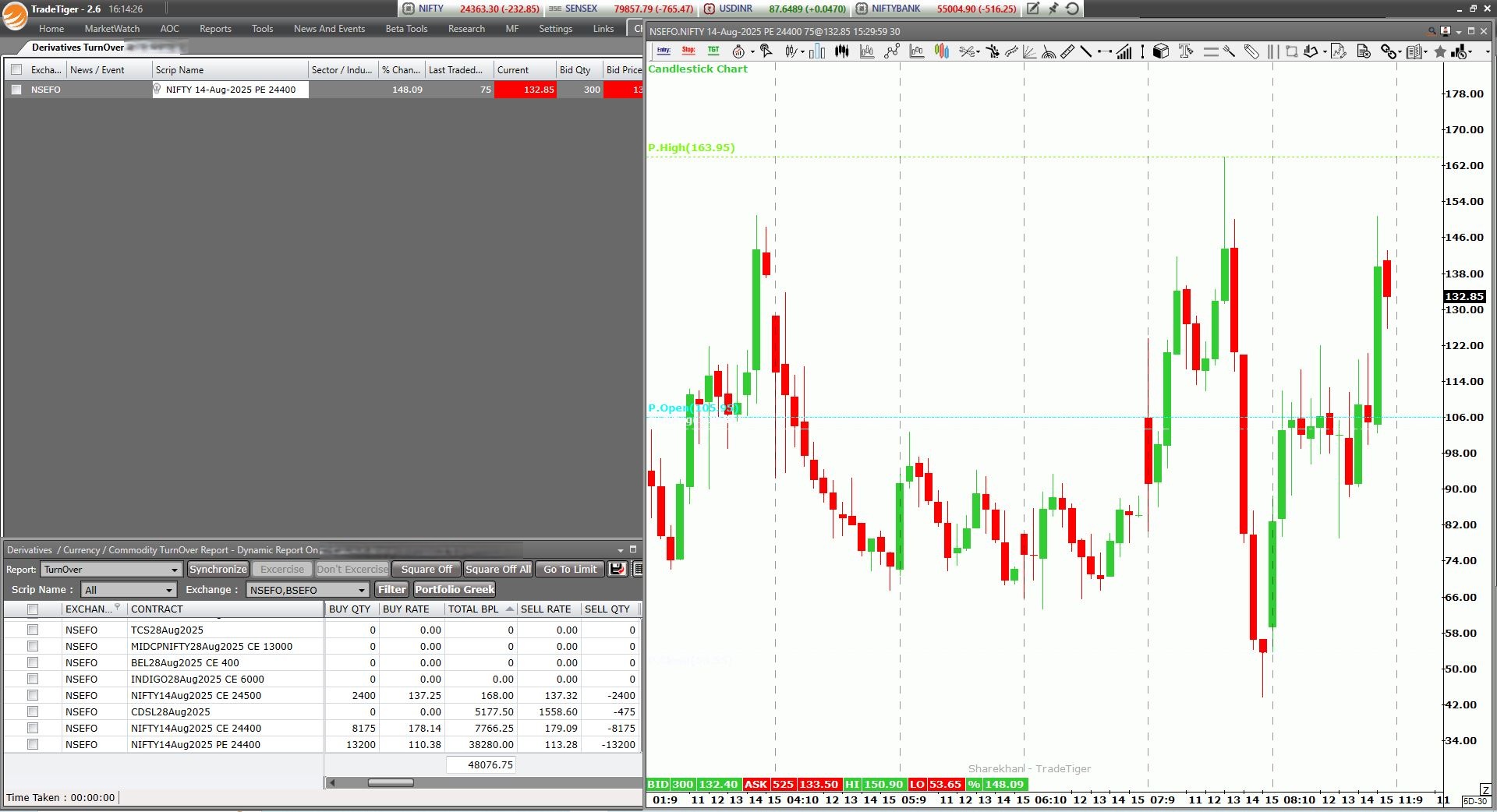Select the connected-dots line chart icon
The width and height of the screenshot is (1497, 812).
click(892, 51)
